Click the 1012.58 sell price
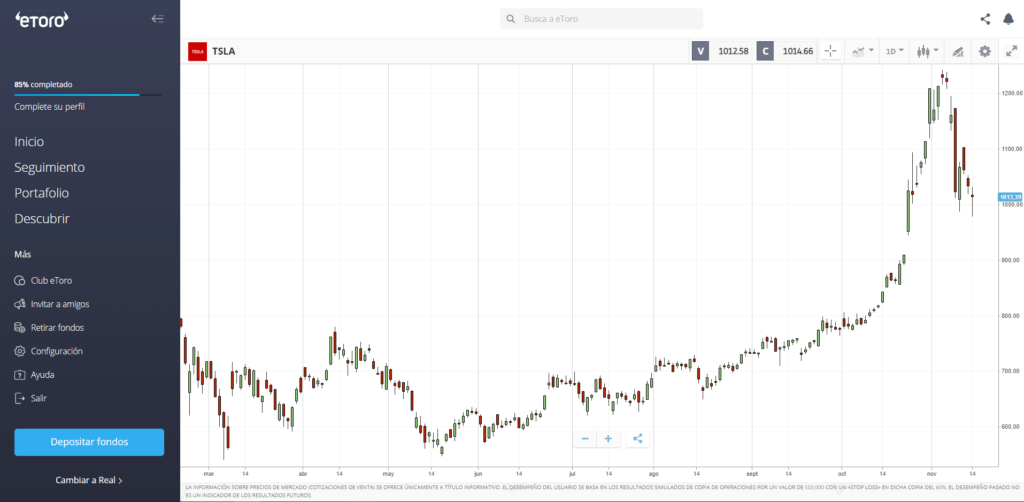Viewport: 1024px width, 502px height. [733, 51]
